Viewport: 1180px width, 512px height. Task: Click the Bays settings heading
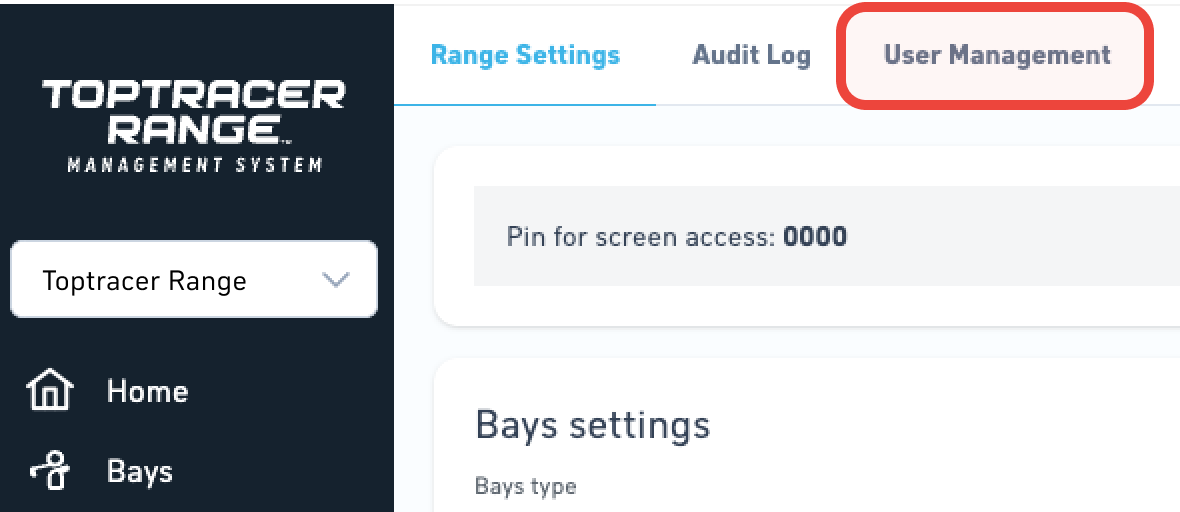tap(593, 425)
